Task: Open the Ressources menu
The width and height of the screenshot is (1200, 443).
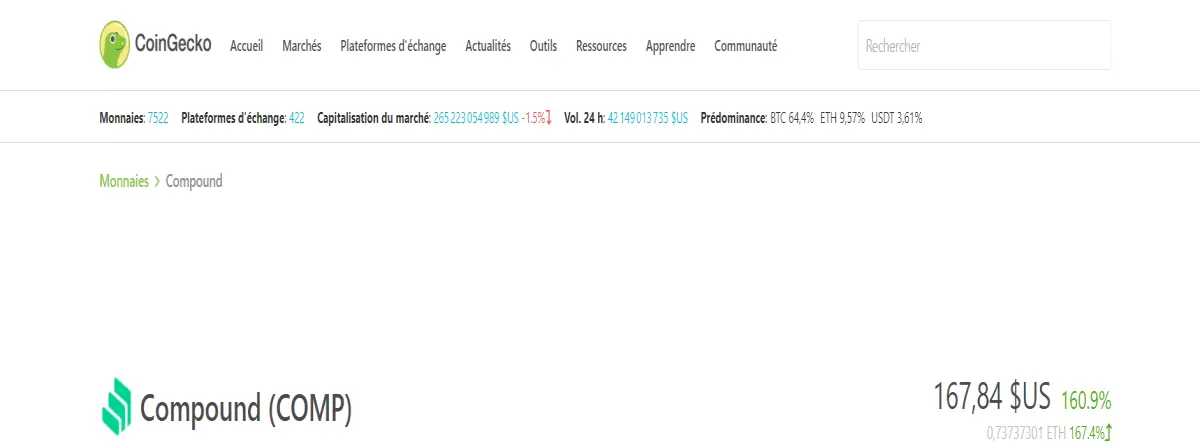Action: pyautogui.click(x=601, y=46)
